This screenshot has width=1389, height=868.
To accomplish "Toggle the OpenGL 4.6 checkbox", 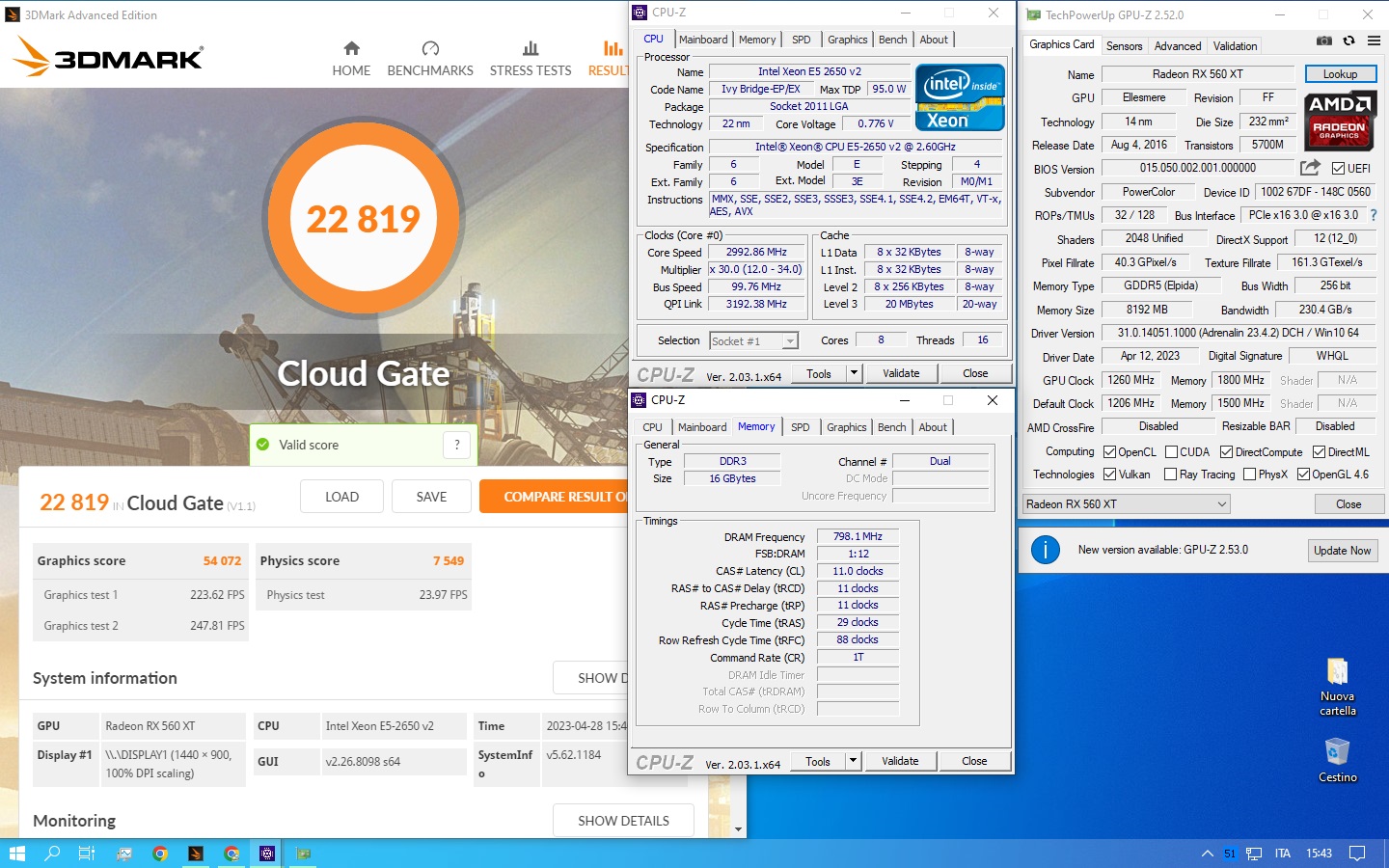I will pyautogui.click(x=1303, y=475).
